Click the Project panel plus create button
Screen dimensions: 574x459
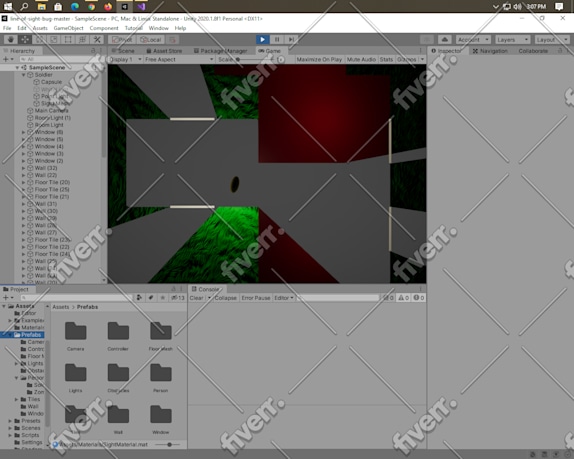7,298
